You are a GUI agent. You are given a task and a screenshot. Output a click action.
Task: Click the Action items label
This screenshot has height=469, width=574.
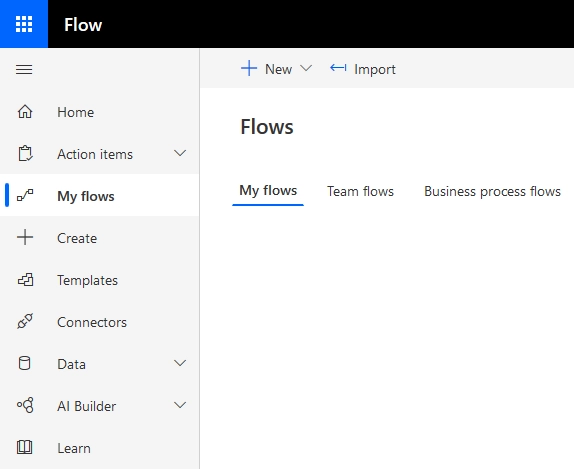pos(95,154)
